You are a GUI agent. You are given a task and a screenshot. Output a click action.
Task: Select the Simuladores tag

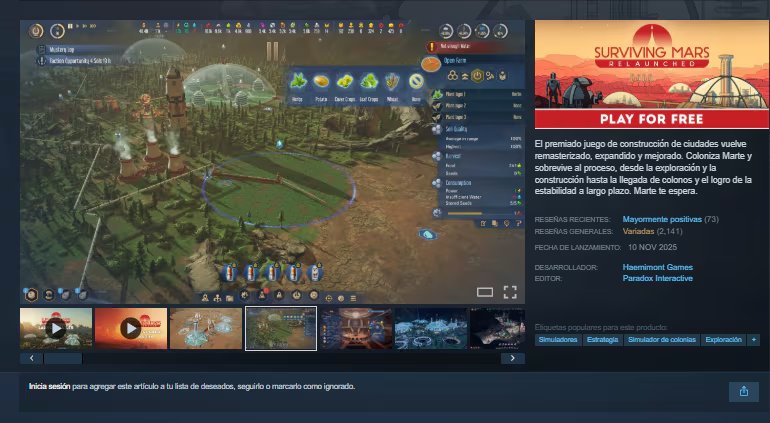click(x=558, y=339)
